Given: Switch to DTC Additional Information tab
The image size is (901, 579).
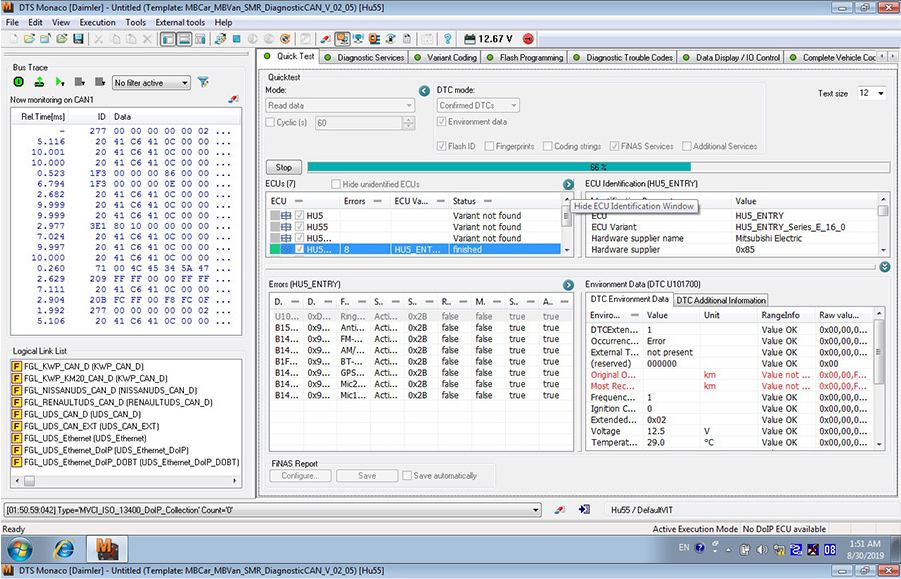Looking at the screenshot, I should (x=721, y=300).
